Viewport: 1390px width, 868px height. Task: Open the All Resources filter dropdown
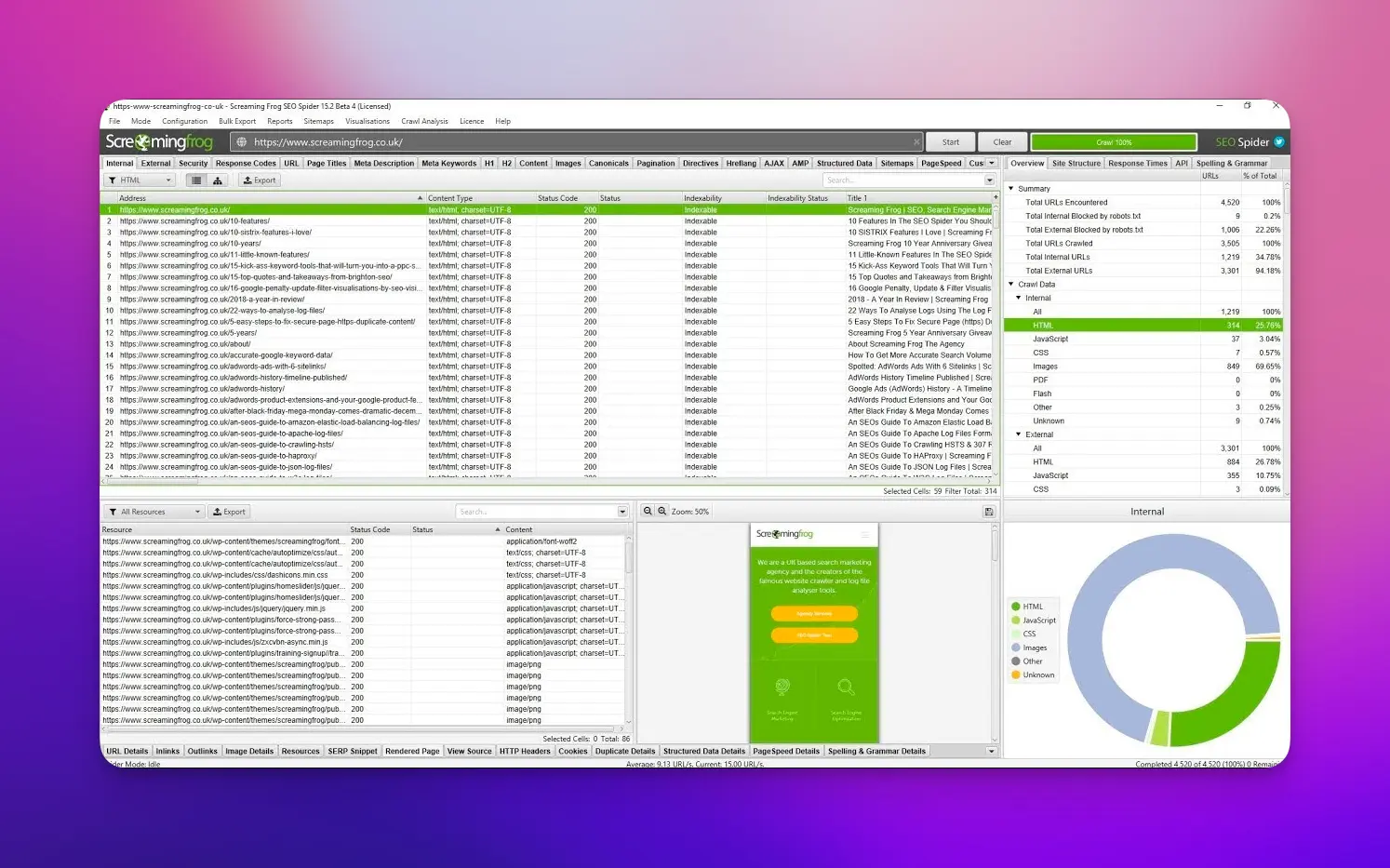pos(154,512)
